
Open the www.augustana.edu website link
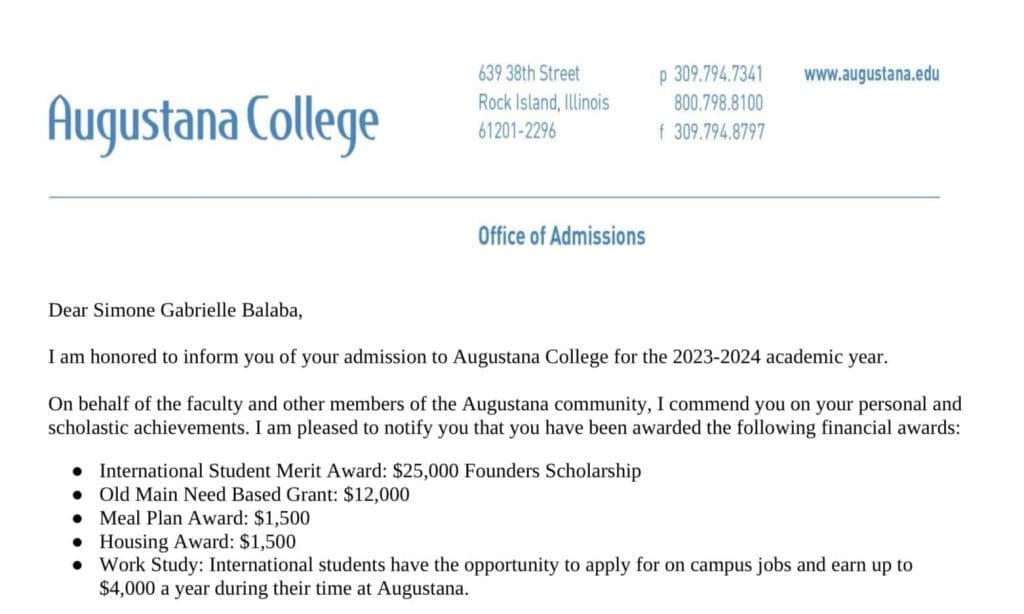[x=871, y=74]
